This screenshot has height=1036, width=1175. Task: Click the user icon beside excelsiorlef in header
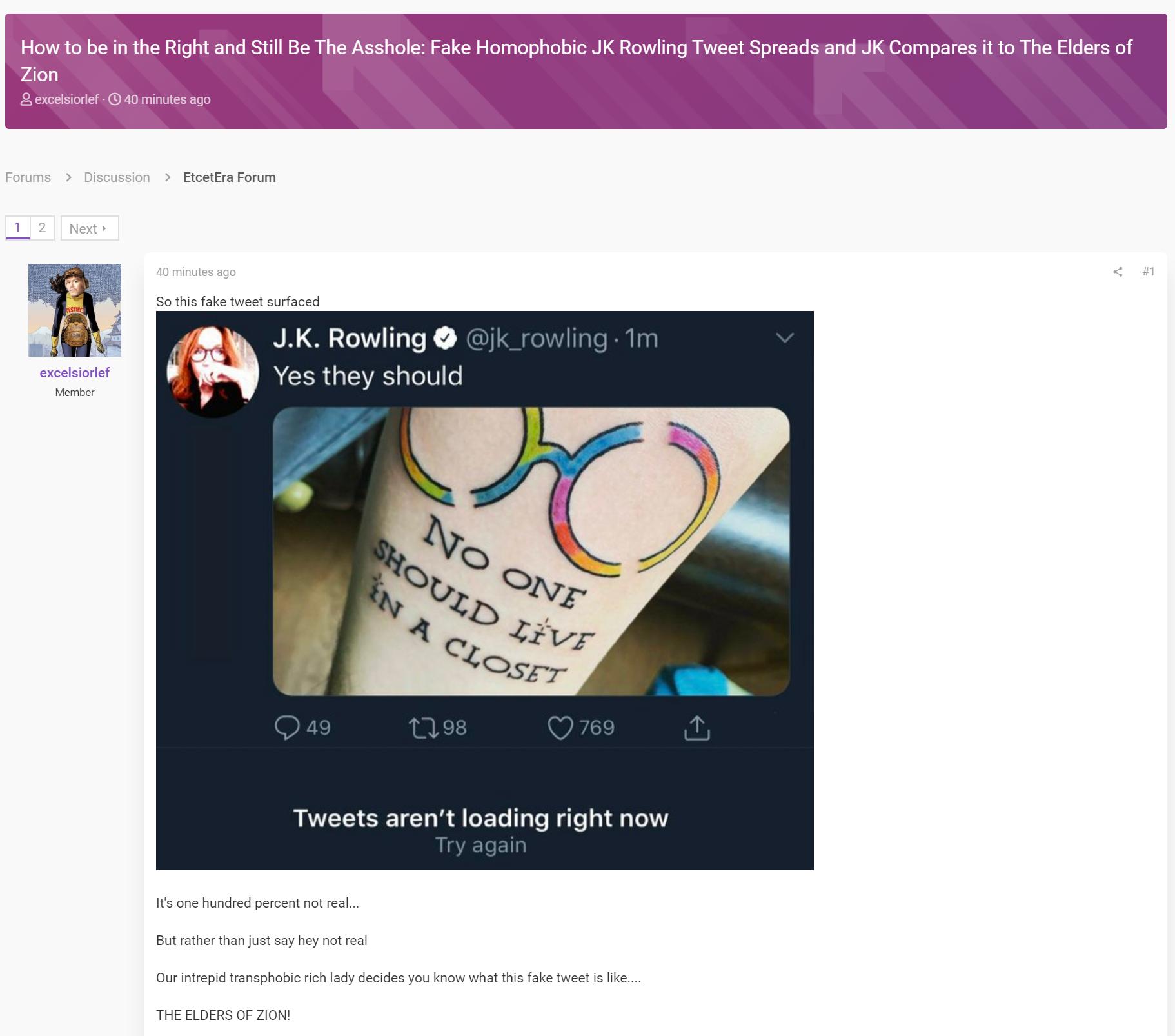click(26, 99)
